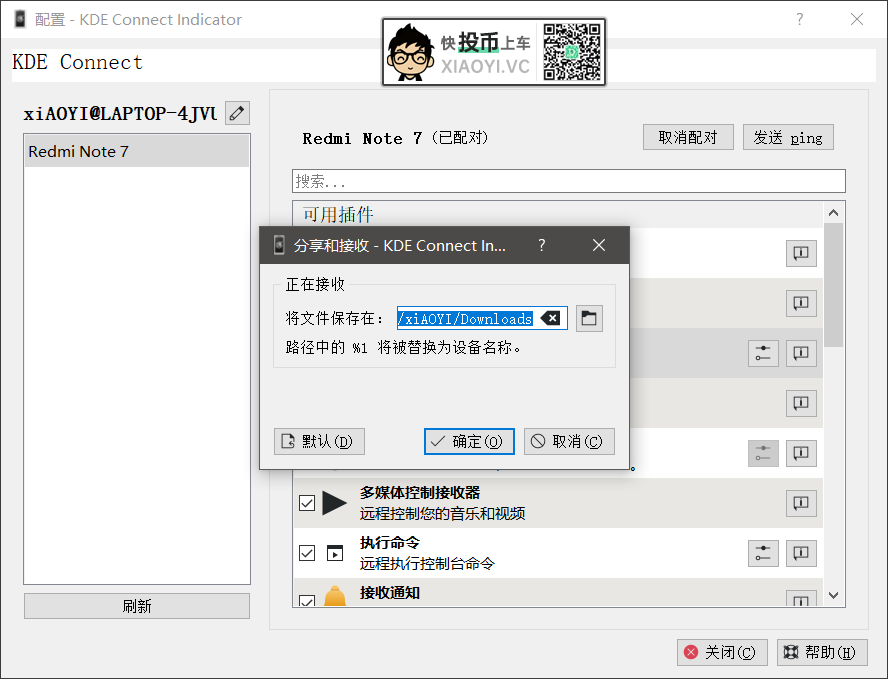This screenshot has height=679, width=888.
Task: Restore defaults with the 默认 button
Action: click(x=319, y=441)
